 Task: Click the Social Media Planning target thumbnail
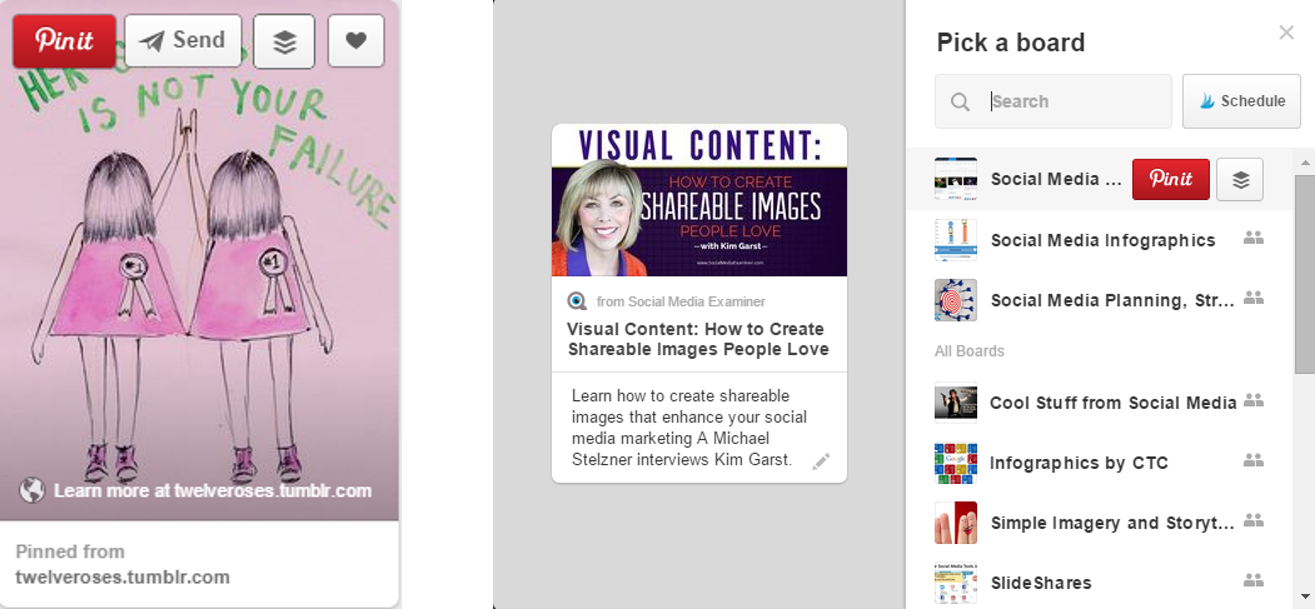click(x=955, y=300)
